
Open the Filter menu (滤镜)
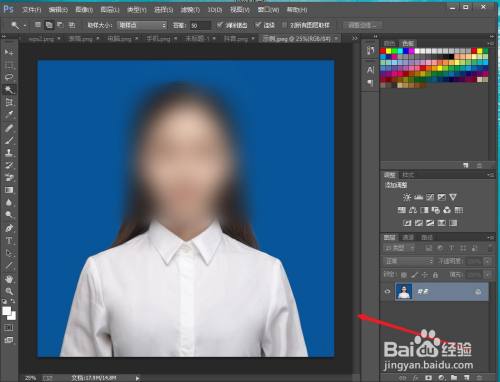(190, 10)
